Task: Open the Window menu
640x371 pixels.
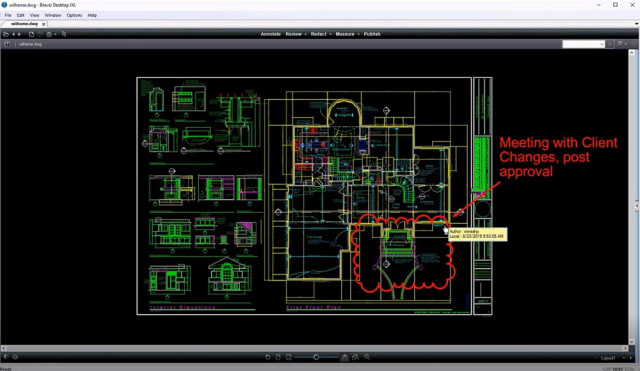Action: 53,15
